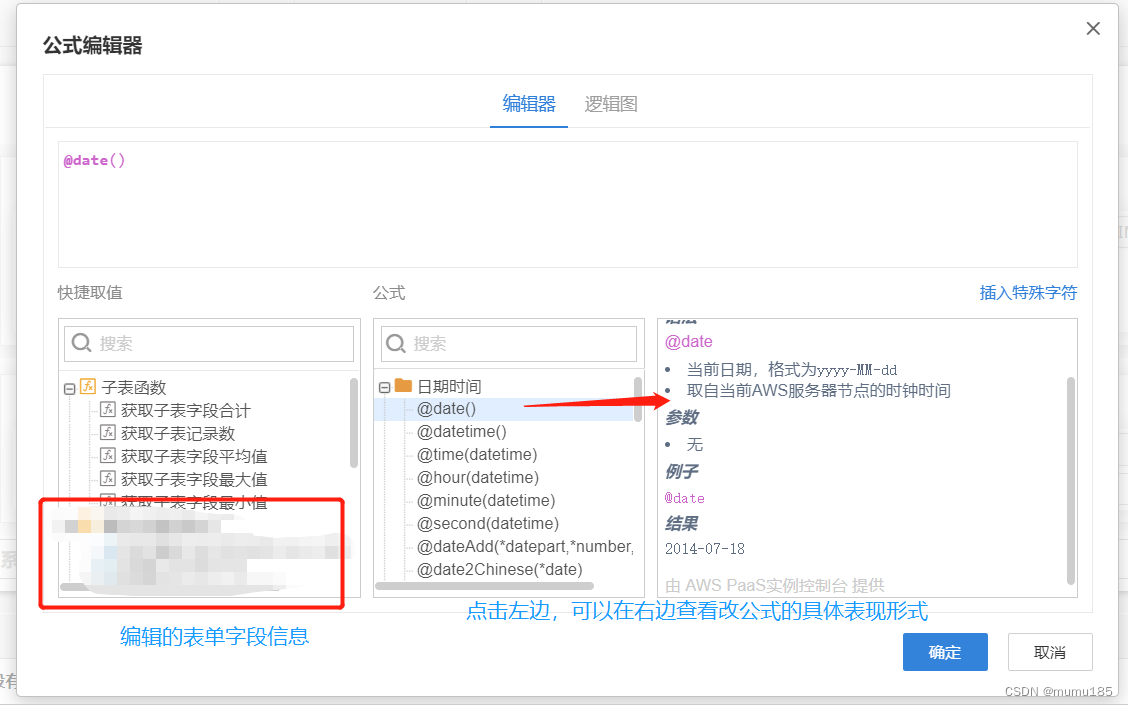The height and width of the screenshot is (706, 1128).
Task: Select the @date2Chinese(*date) formula
Action: point(499,570)
